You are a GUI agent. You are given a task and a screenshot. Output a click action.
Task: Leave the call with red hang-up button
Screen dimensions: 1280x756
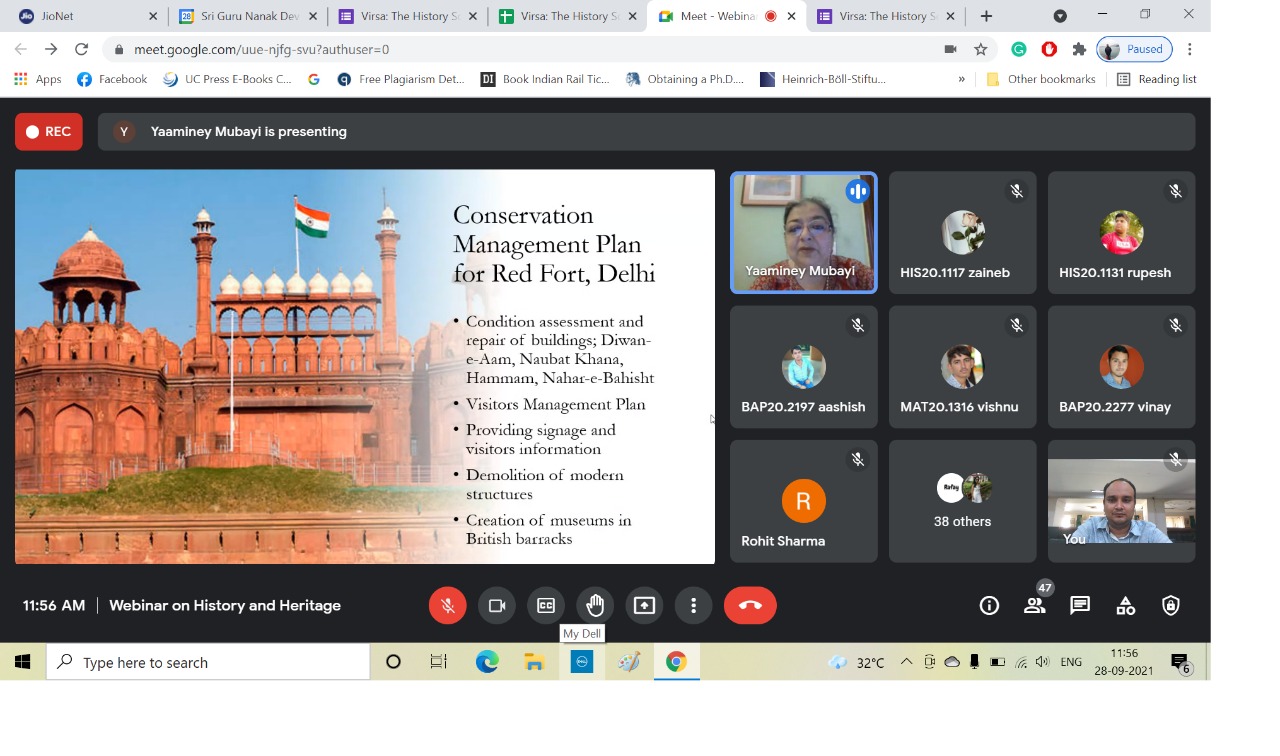coord(750,606)
